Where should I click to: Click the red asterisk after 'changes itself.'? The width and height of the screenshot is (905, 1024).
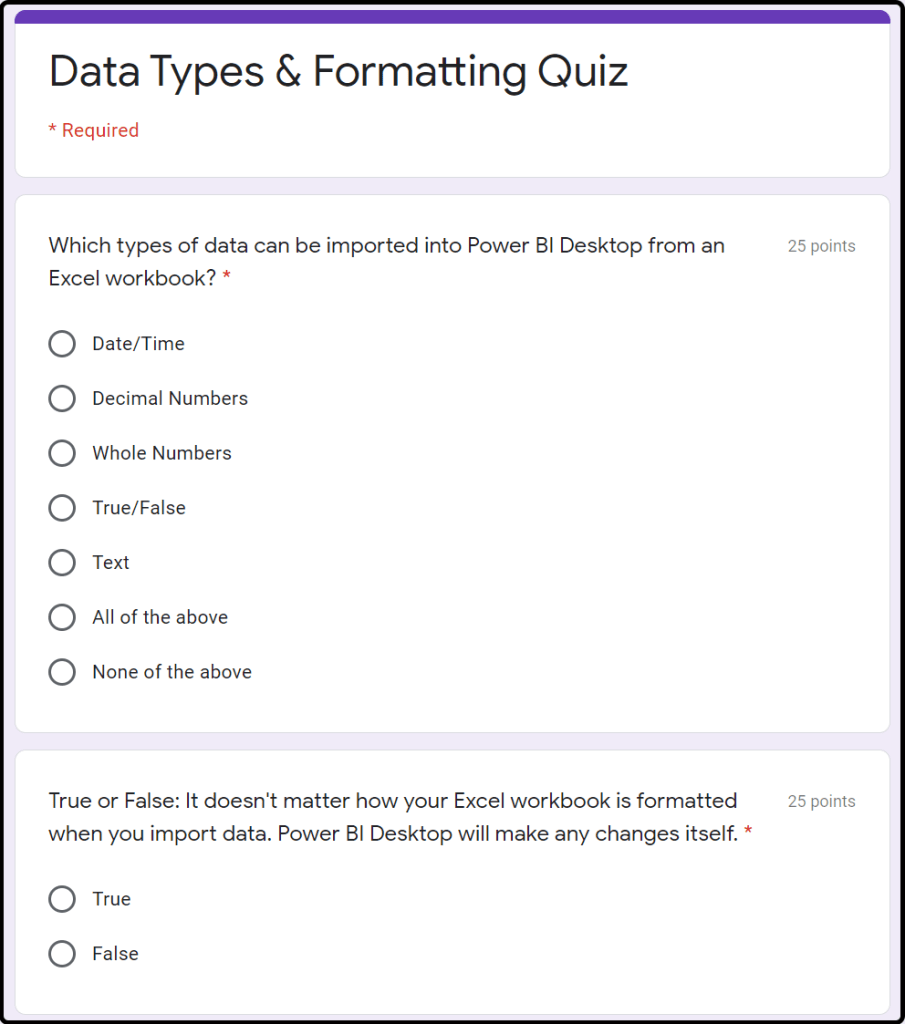pyautogui.click(x=748, y=834)
